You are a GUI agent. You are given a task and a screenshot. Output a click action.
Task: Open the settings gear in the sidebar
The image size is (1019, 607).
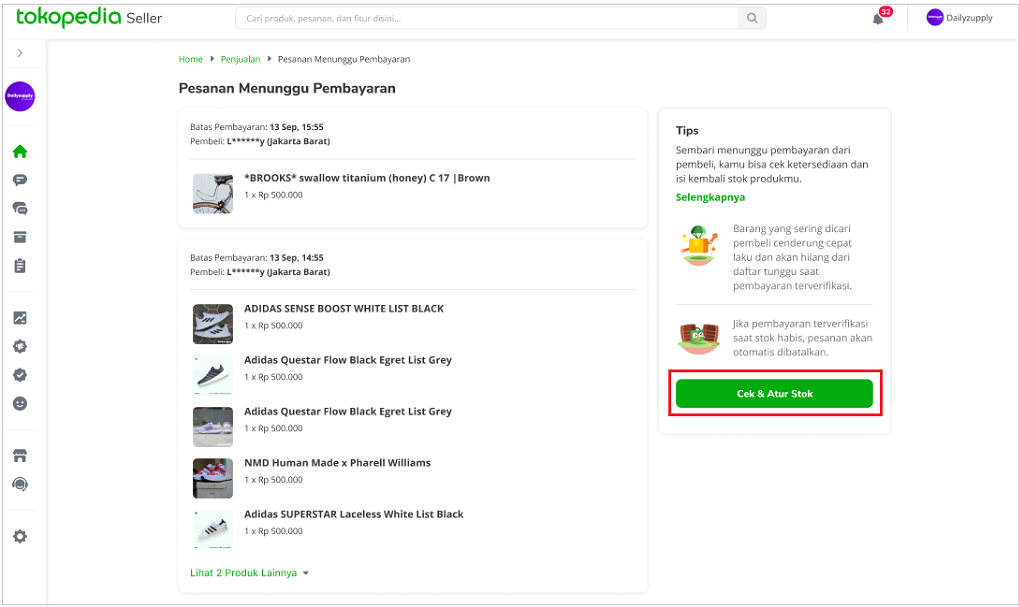point(20,536)
